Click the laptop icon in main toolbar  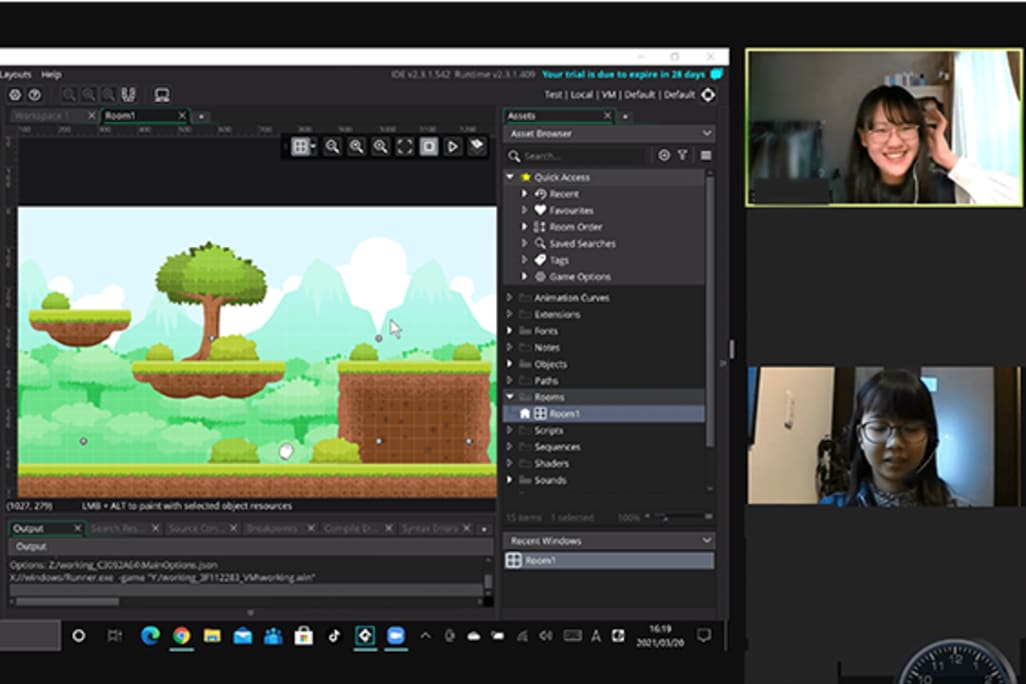pos(161,95)
